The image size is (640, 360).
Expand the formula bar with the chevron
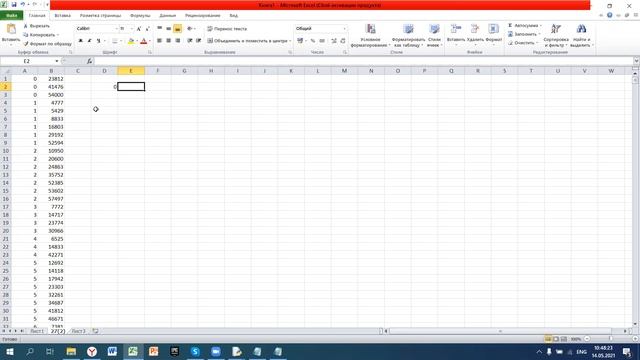[x=636, y=61]
